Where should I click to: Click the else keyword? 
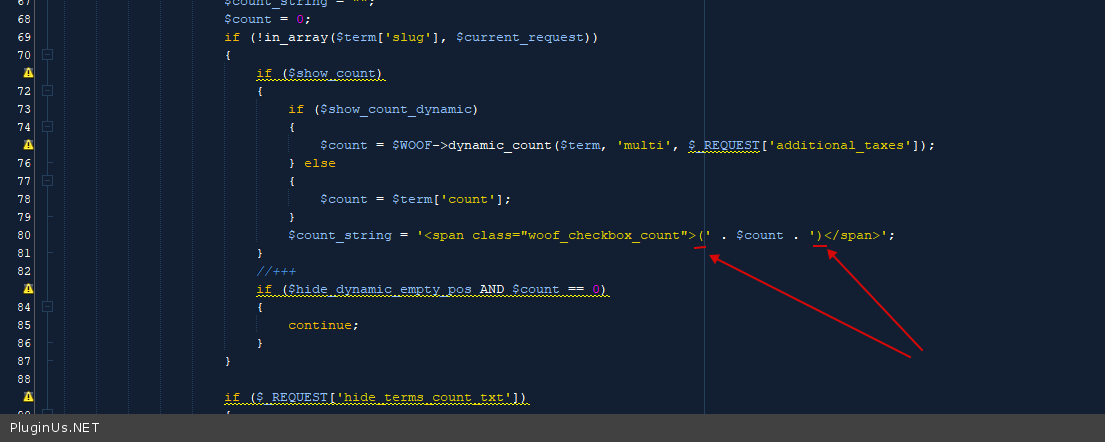click(x=320, y=163)
